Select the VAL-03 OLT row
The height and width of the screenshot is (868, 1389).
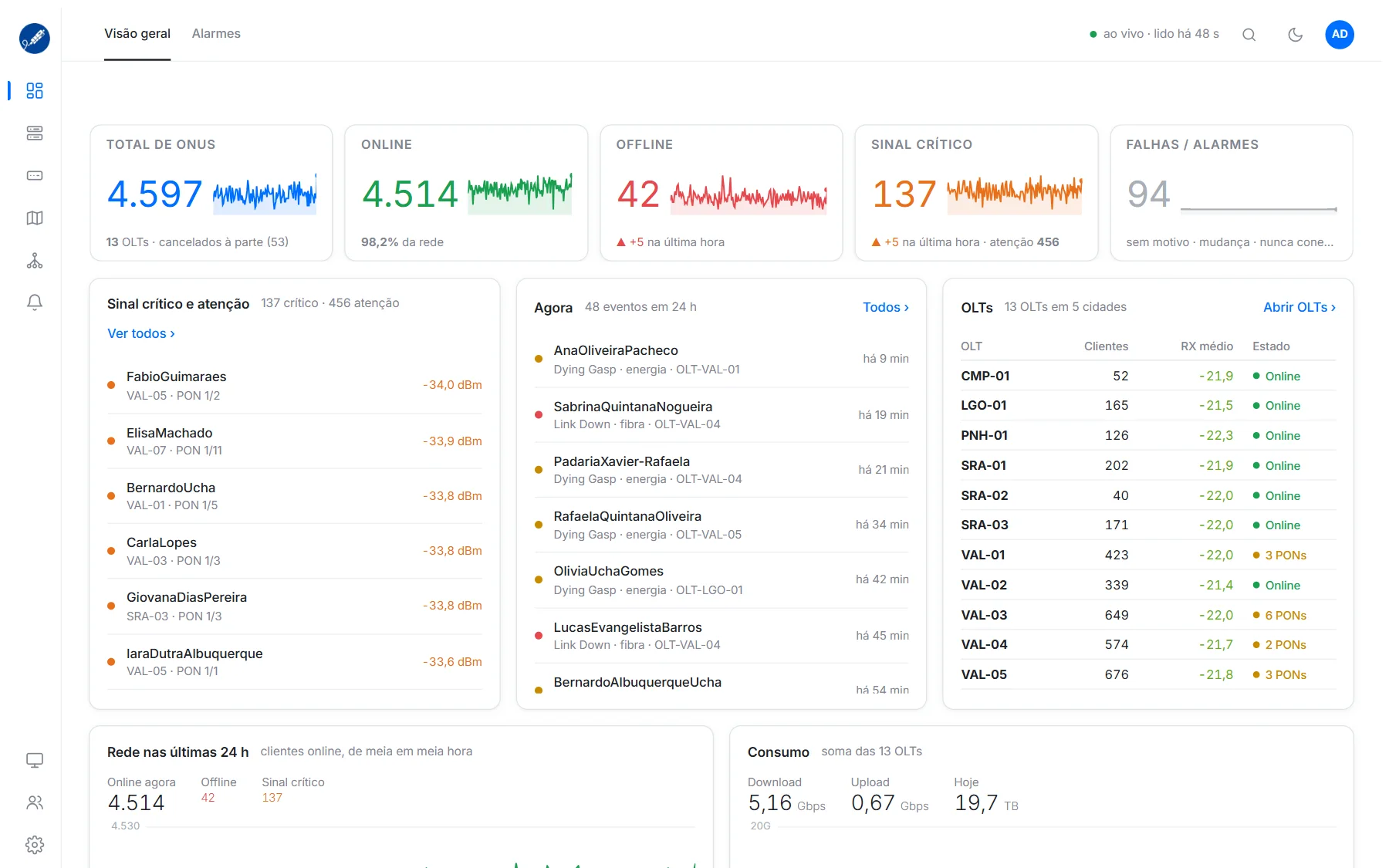pos(1148,615)
